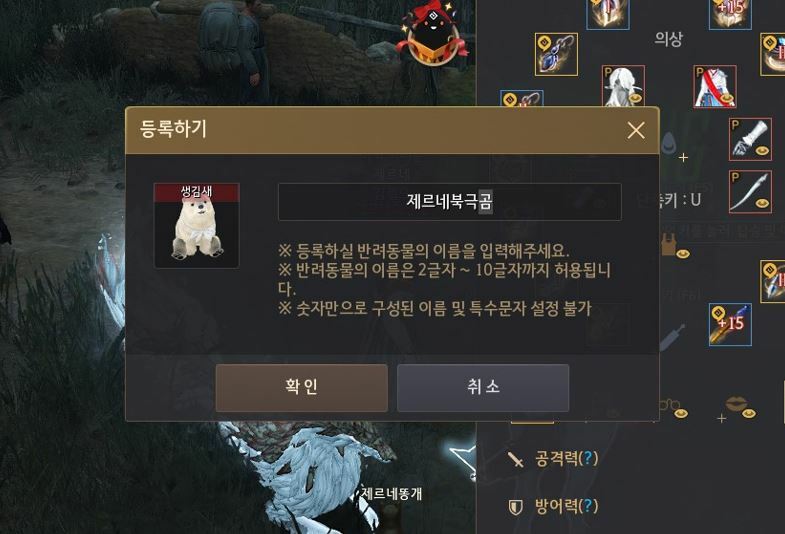785x534 pixels.
Task: Click the 취소 cancel button
Action: click(x=483, y=387)
